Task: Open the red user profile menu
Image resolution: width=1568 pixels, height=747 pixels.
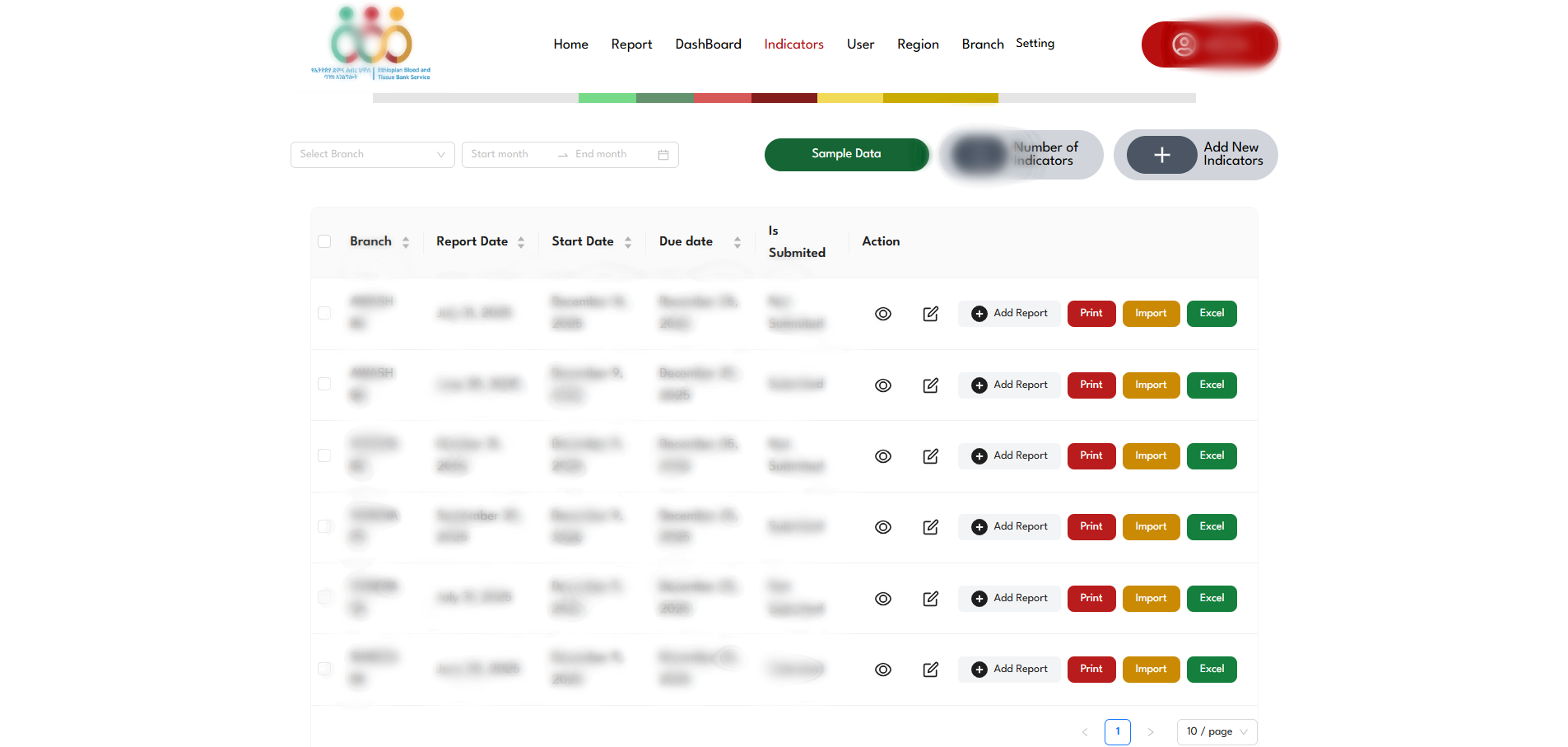Action: [1208, 44]
